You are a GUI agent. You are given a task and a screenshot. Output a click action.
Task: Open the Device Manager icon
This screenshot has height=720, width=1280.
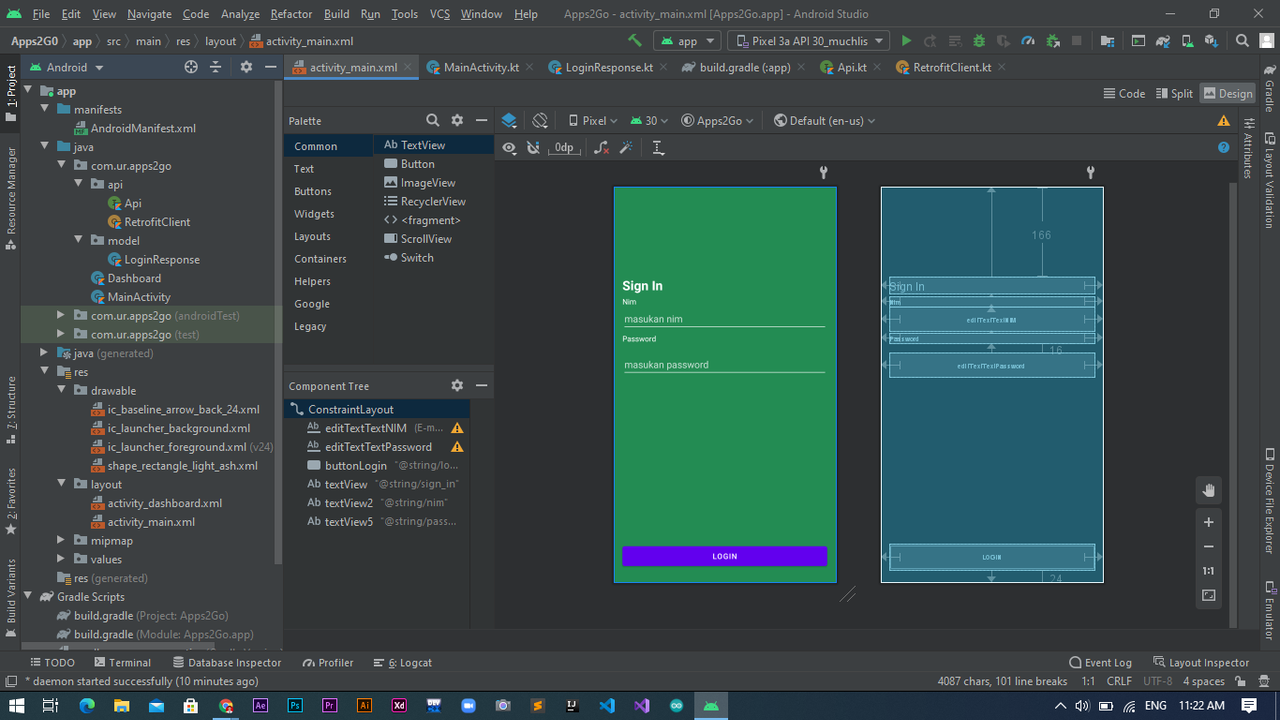coord(1186,40)
